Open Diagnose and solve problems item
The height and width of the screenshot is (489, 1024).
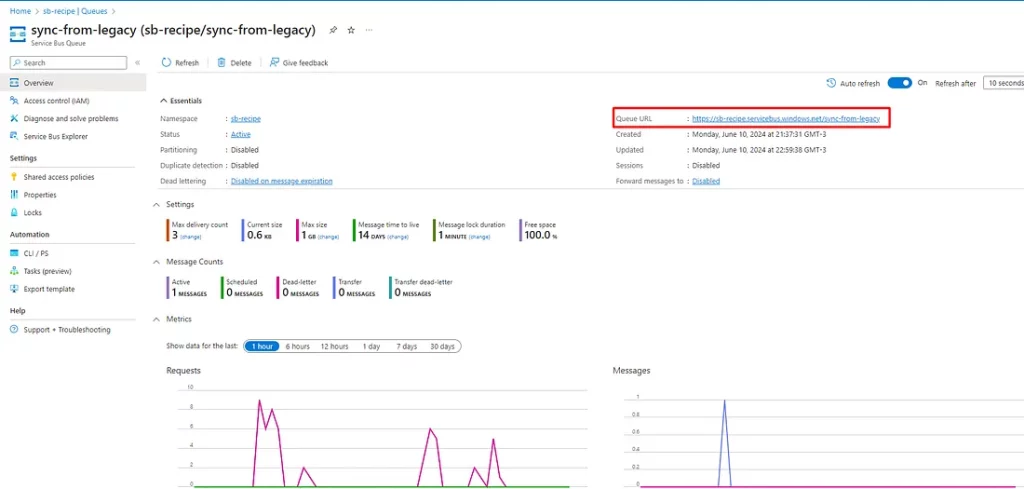click(x=73, y=118)
